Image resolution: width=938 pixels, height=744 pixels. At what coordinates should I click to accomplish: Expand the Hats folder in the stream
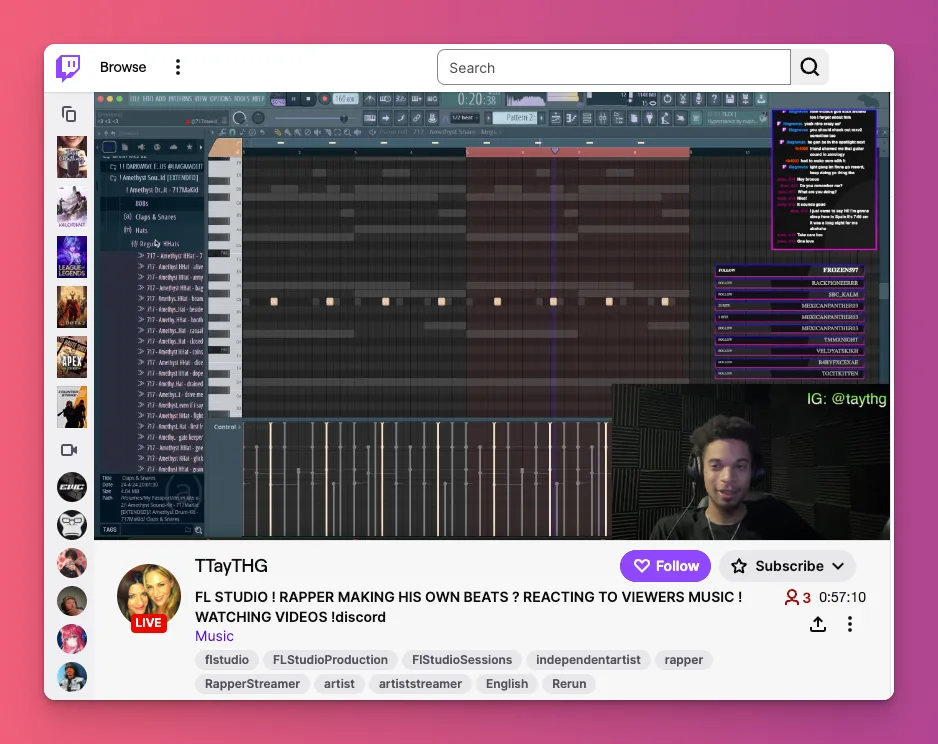[136, 230]
